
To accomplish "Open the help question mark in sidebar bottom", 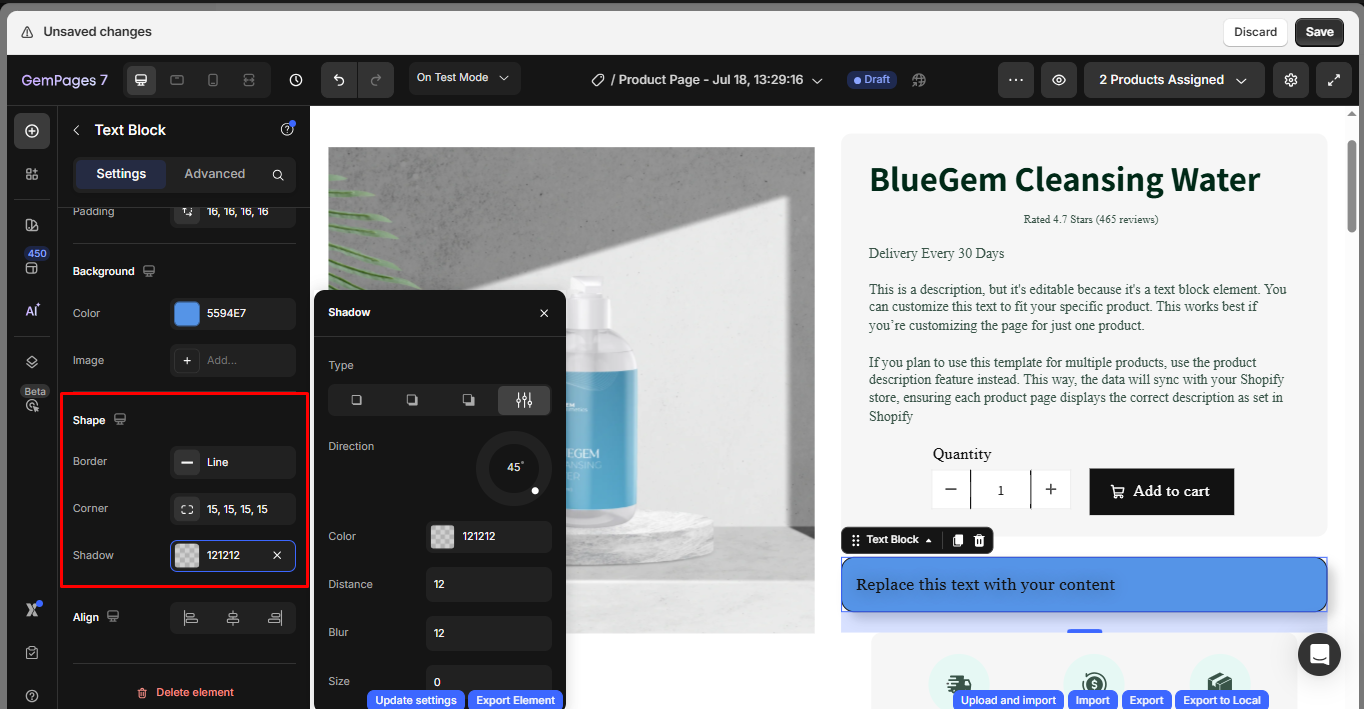I will coord(32,696).
